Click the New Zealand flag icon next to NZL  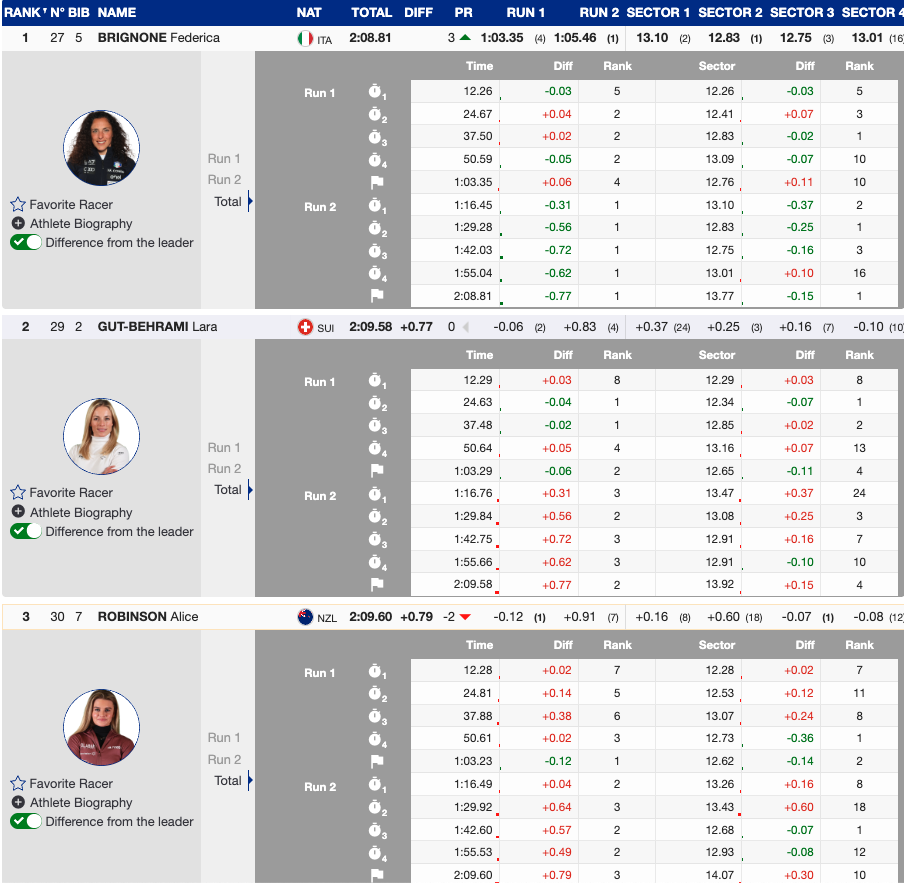[305, 617]
